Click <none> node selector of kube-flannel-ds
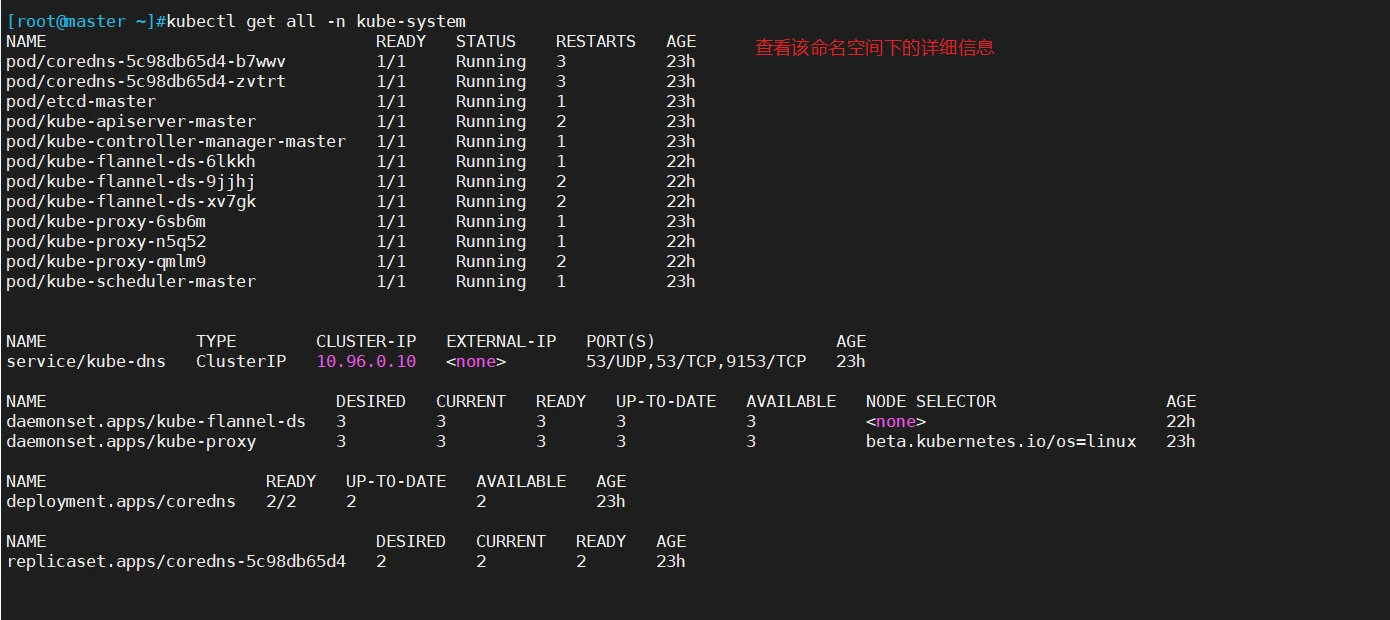Viewport: 1390px width, 620px height. 896,421
